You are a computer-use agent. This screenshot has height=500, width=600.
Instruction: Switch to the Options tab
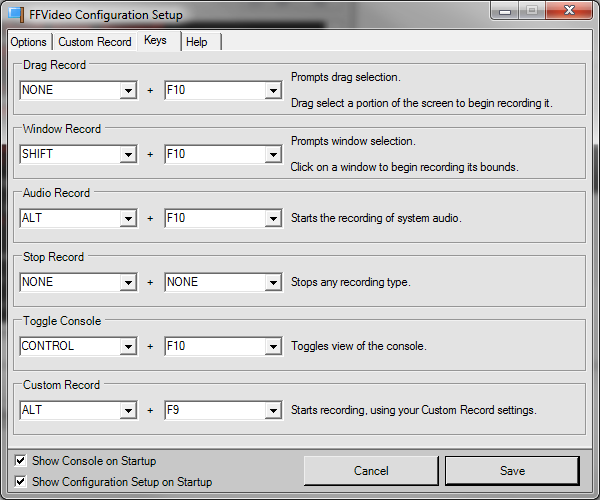pos(29,42)
